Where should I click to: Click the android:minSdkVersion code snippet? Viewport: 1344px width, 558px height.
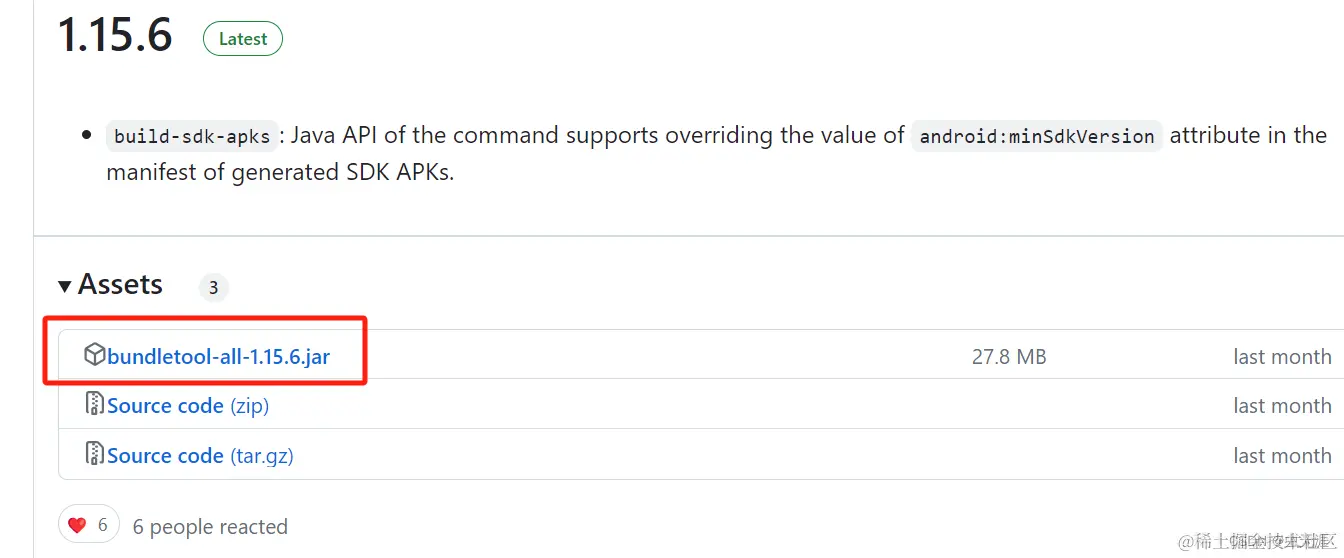point(1036,136)
